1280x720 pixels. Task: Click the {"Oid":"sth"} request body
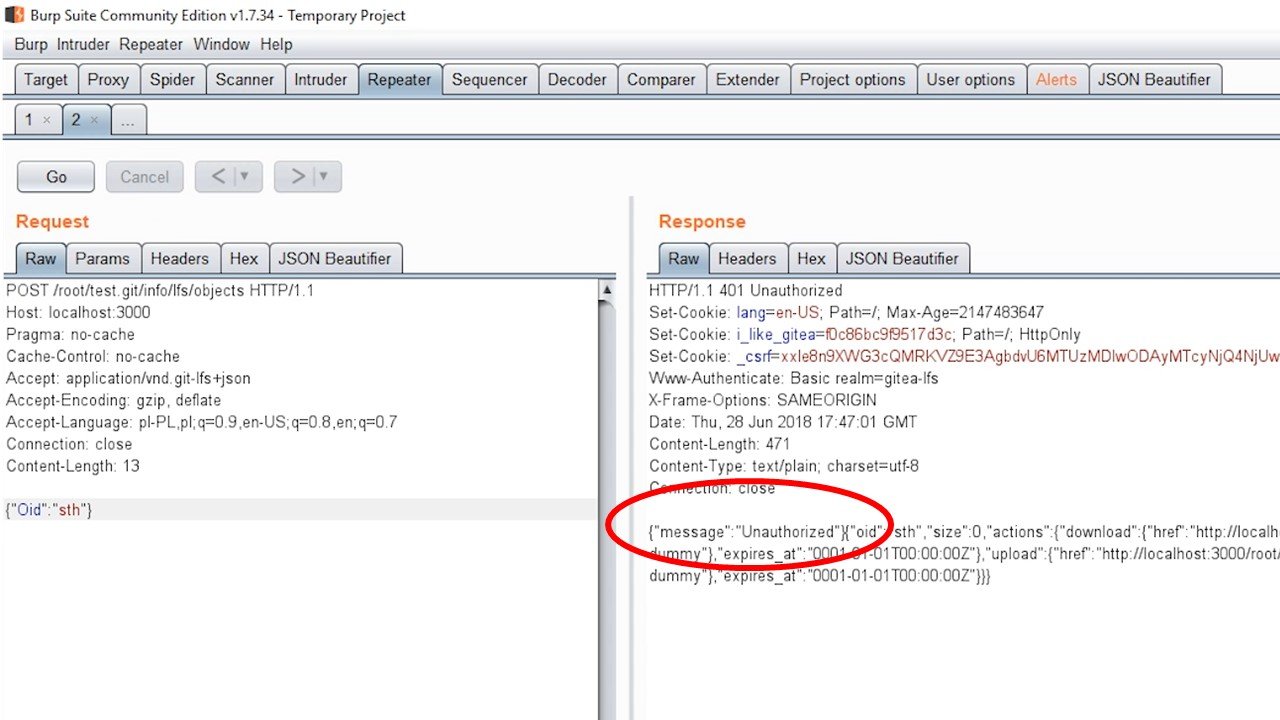[49, 510]
